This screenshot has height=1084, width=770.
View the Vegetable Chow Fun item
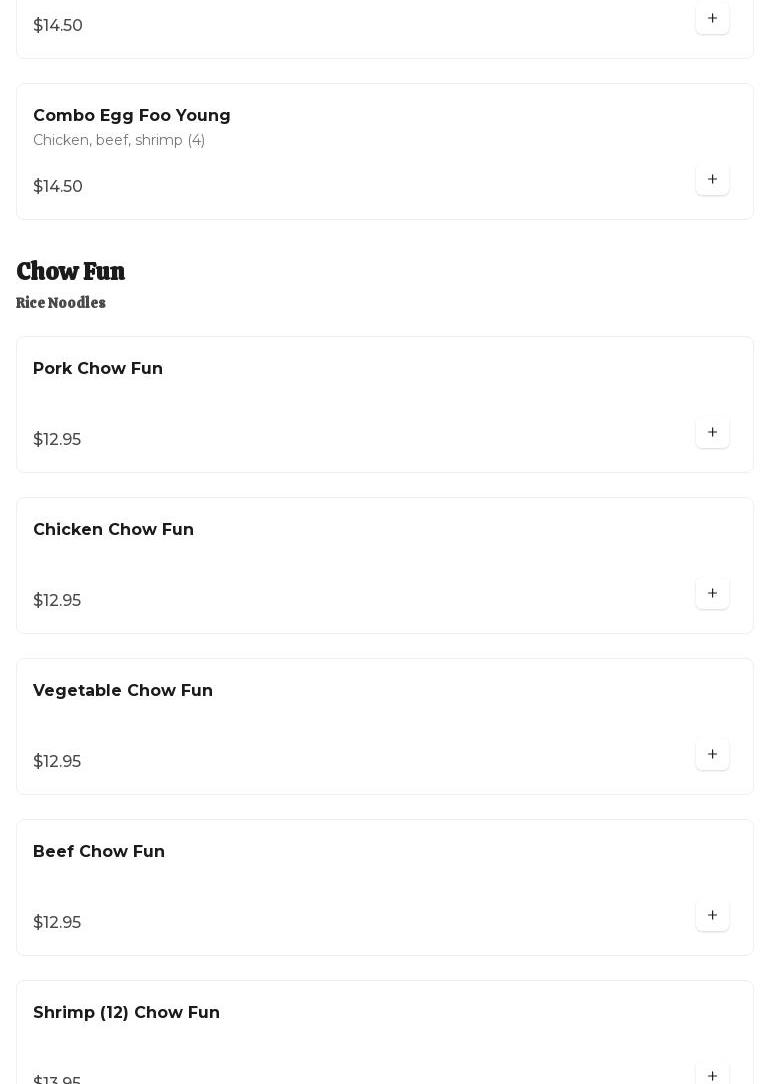point(123,691)
